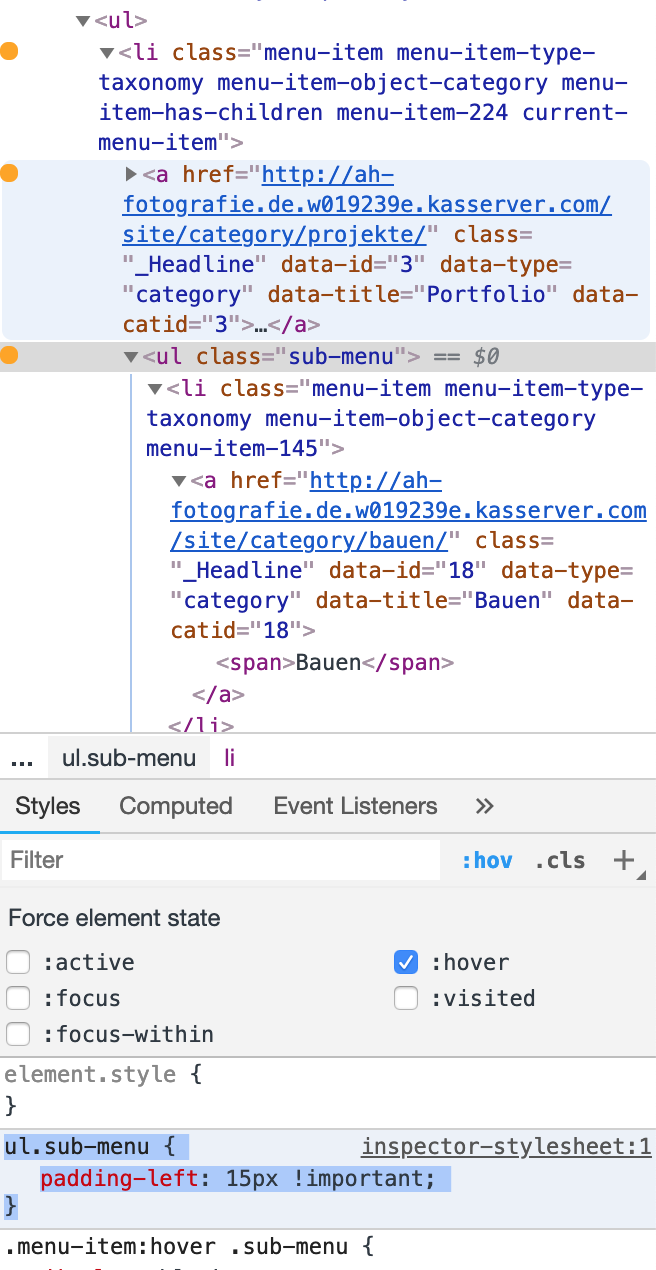Collapse the menu-item-145 li node
Viewport: 656px width, 1270px height.
tap(155, 388)
